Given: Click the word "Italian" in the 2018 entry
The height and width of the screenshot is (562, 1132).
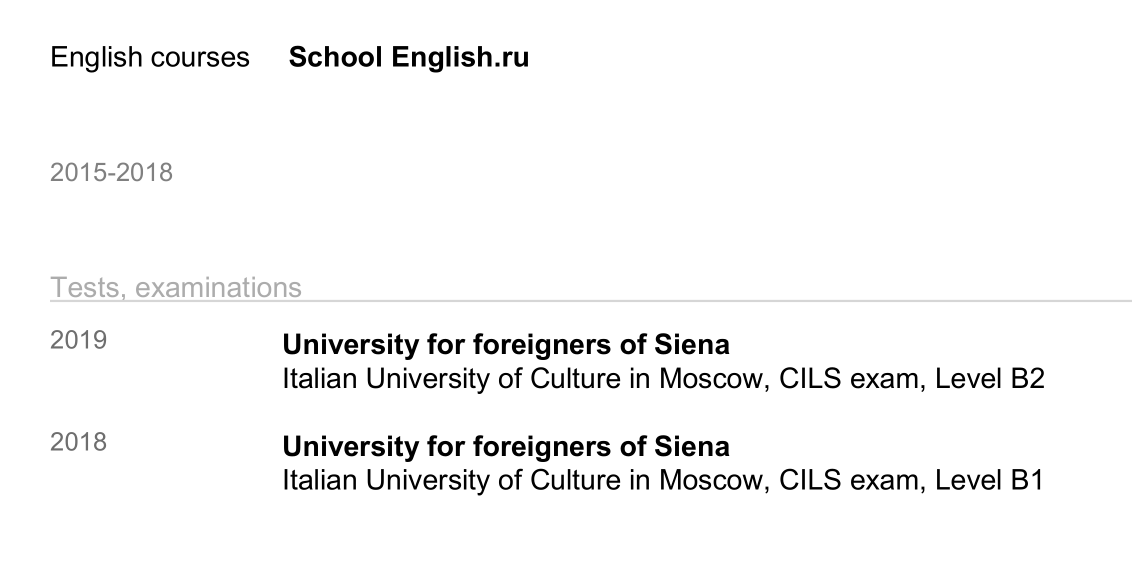Looking at the screenshot, I should click(x=320, y=481).
